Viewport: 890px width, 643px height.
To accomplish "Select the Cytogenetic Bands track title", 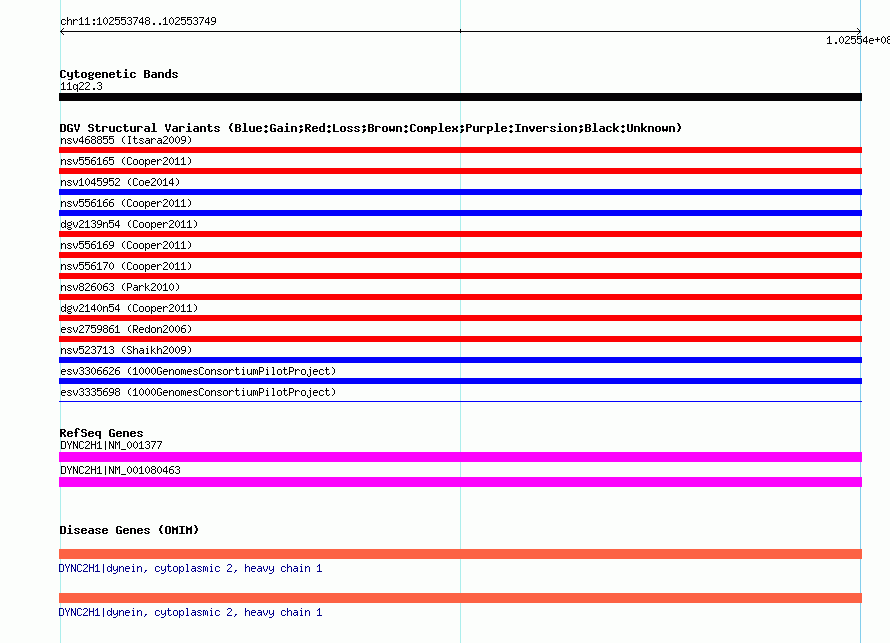I will [119, 74].
